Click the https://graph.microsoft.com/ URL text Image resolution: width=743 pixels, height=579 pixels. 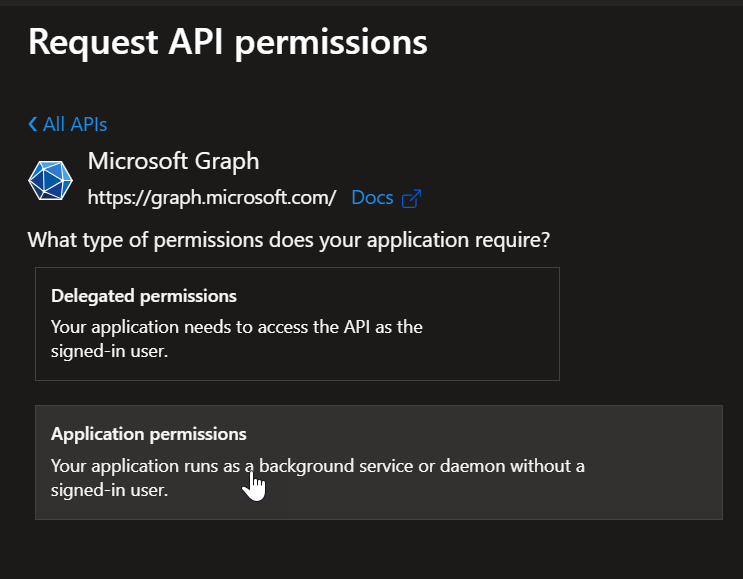[x=212, y=197]
